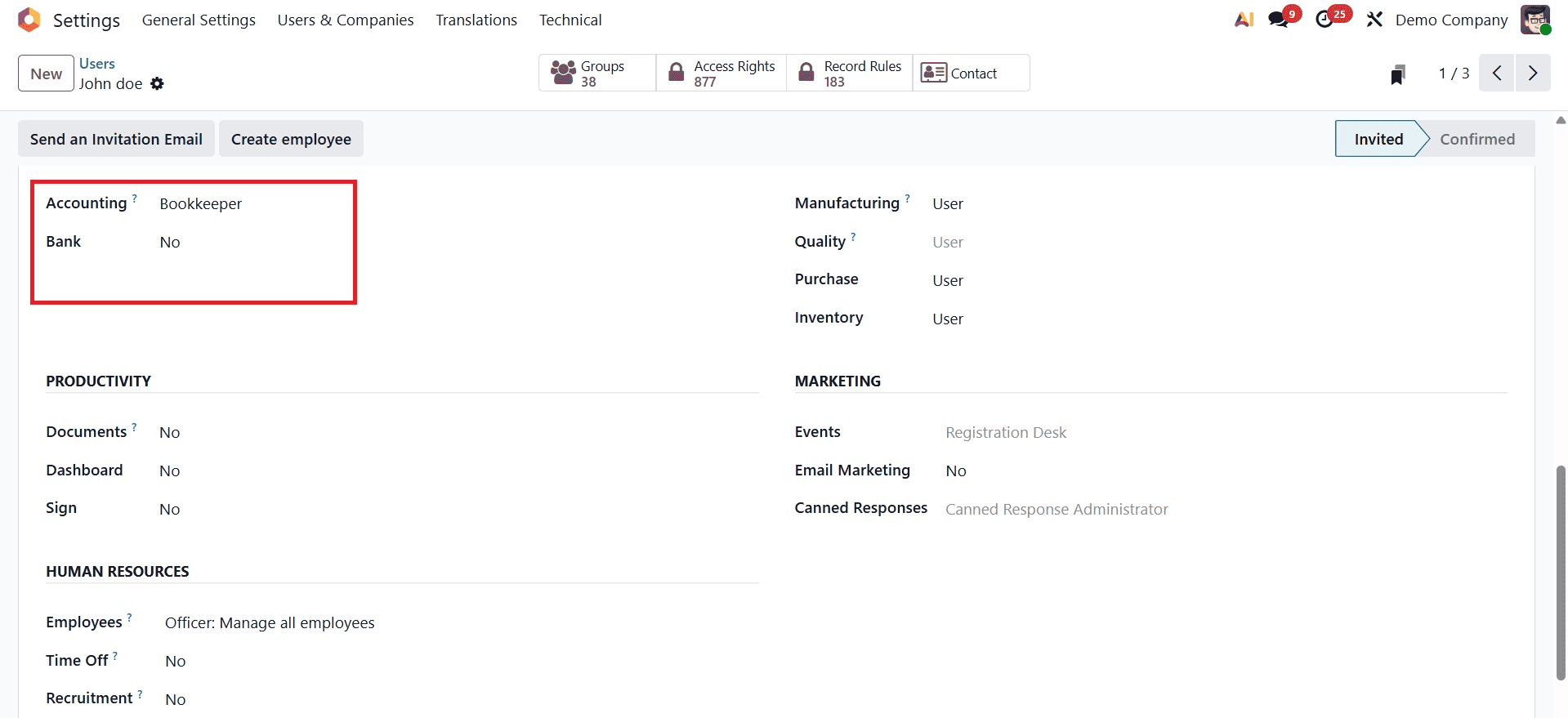1568x718 pixels.
Task: Open the activities clock icon
Action: click(x=1325, y=19)
